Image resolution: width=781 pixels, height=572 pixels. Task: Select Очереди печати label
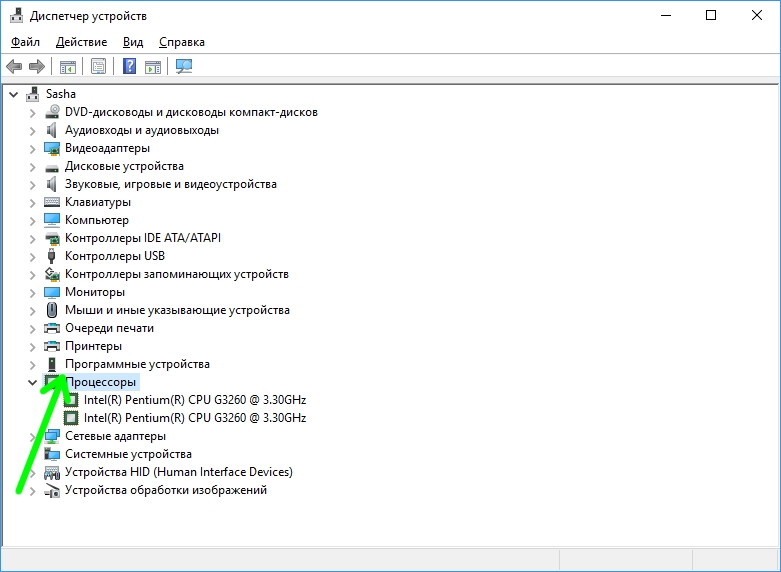pyautogui.click(x=110, y=328)
